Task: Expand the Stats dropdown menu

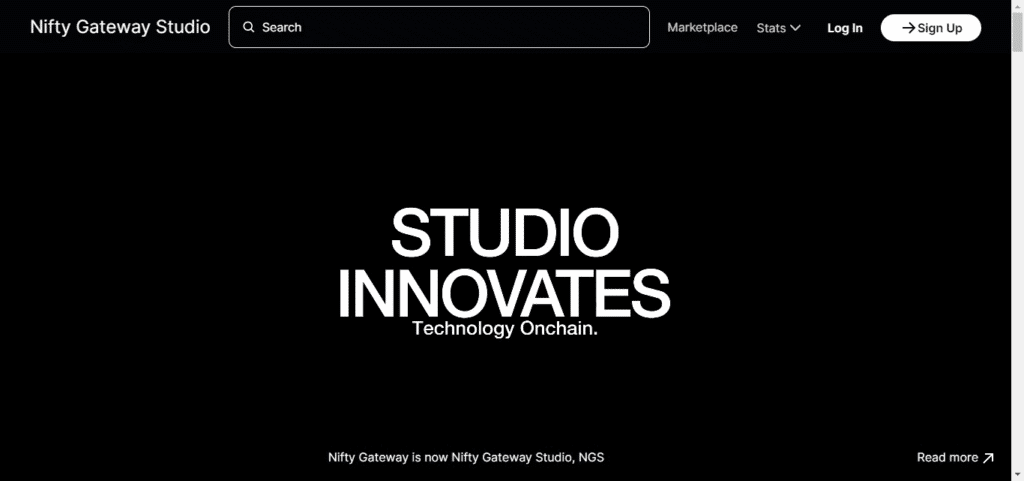Action: pos(778,28)
